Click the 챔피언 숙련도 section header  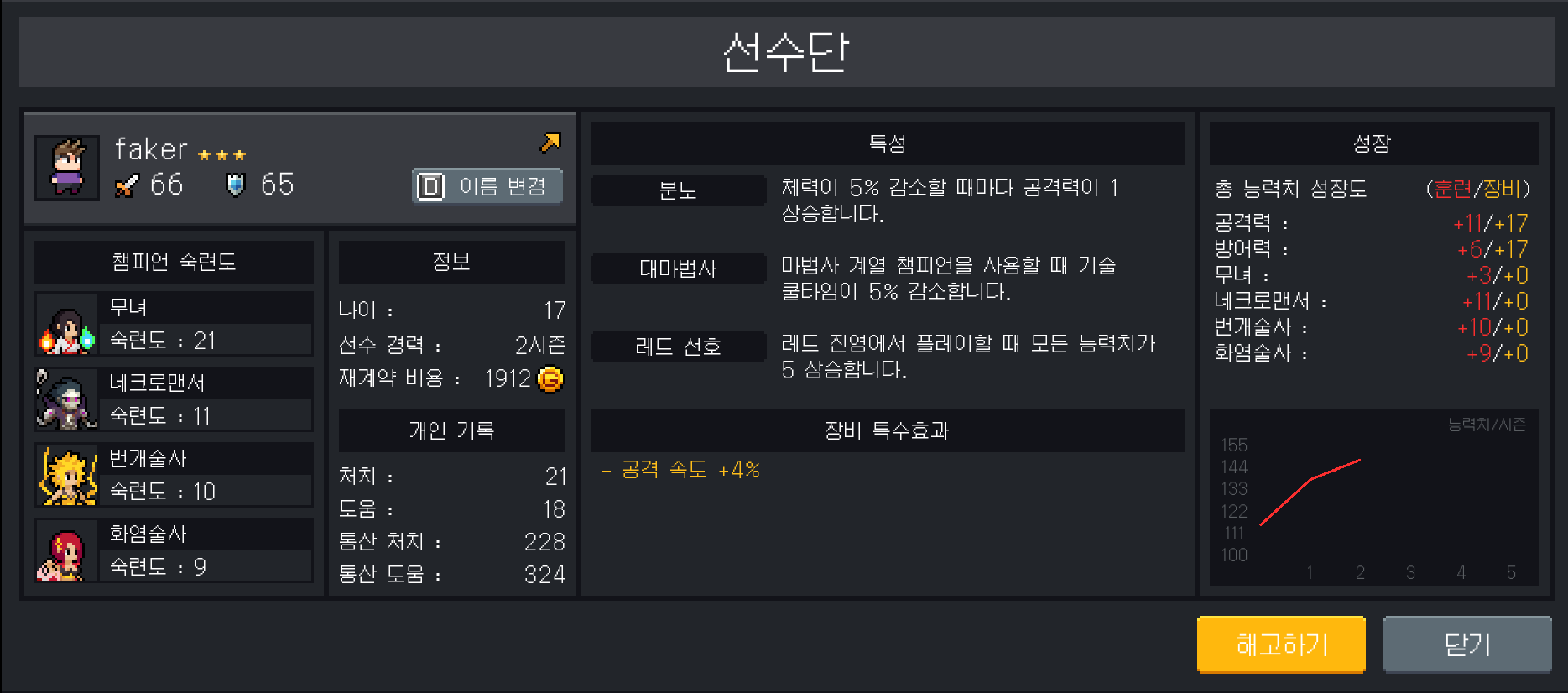tap(174, 262)
